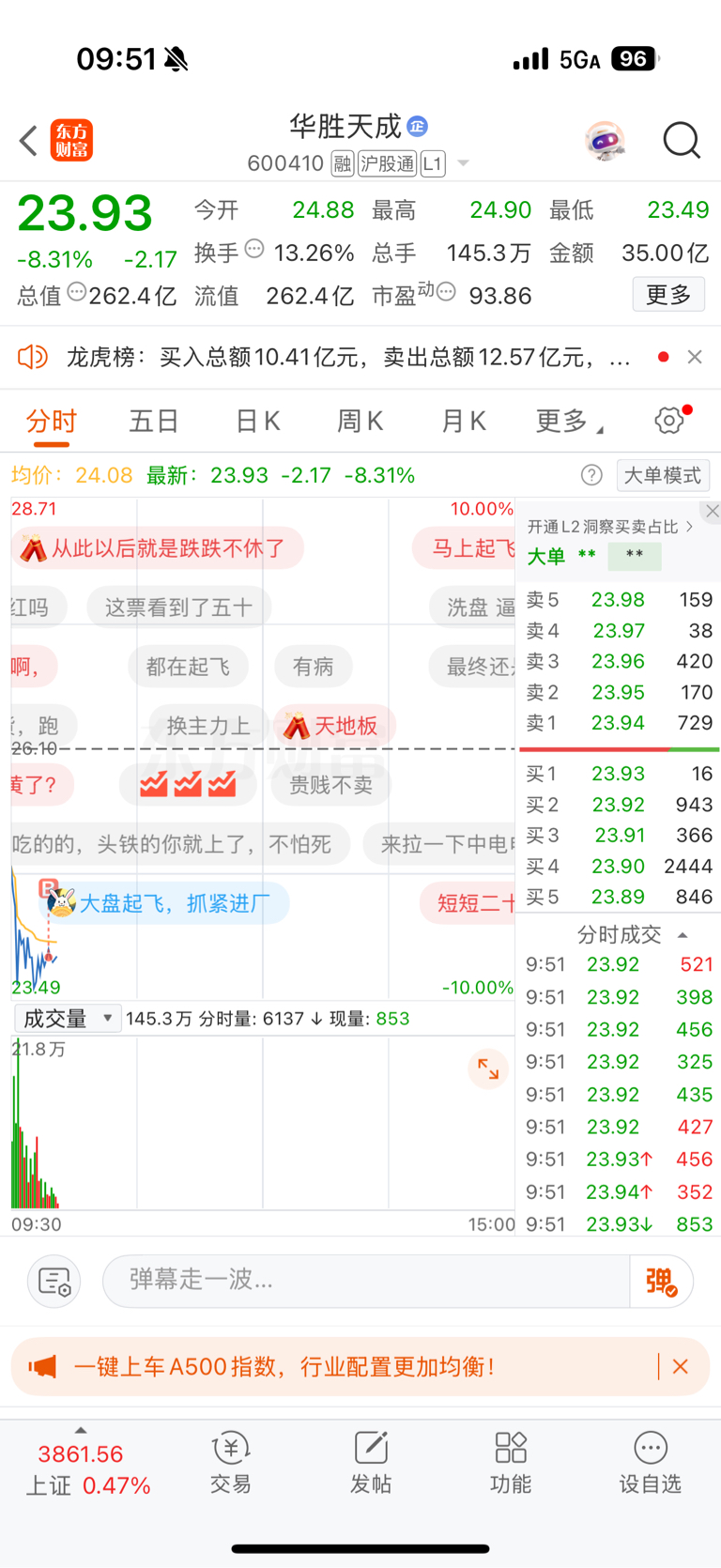Open the 成交量 indicator dropdown
The height and width of the screenshot is (1568, 721).
tap(67, 1019)
